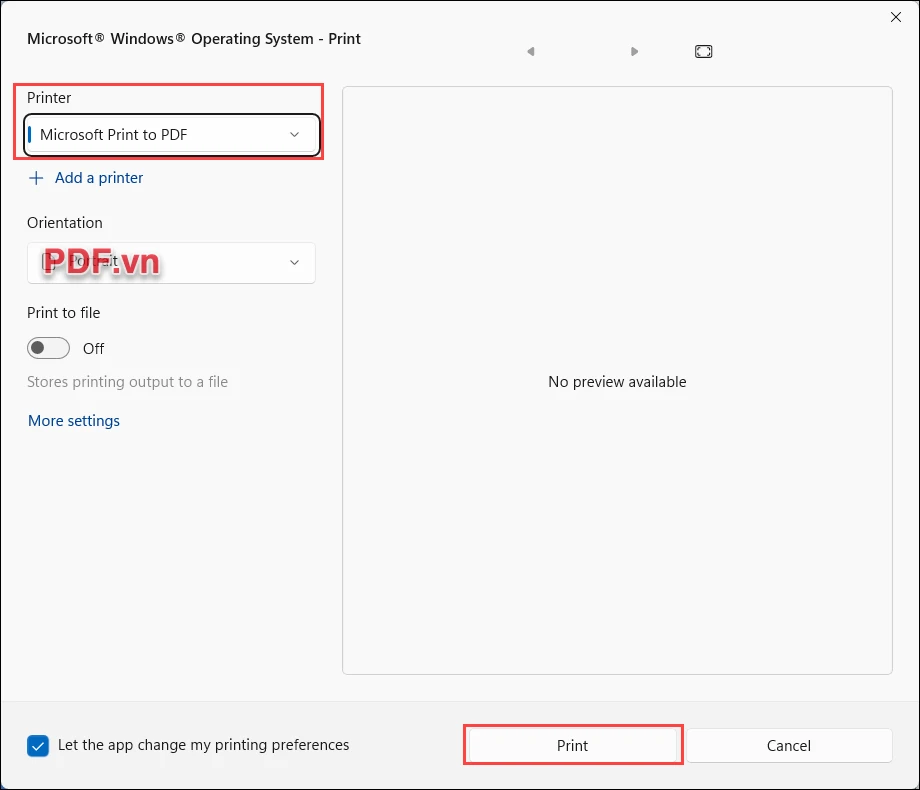Go to next preview page arrow
Image resolution: width=920 pixels, height=790 pixels.
point(634,52)
